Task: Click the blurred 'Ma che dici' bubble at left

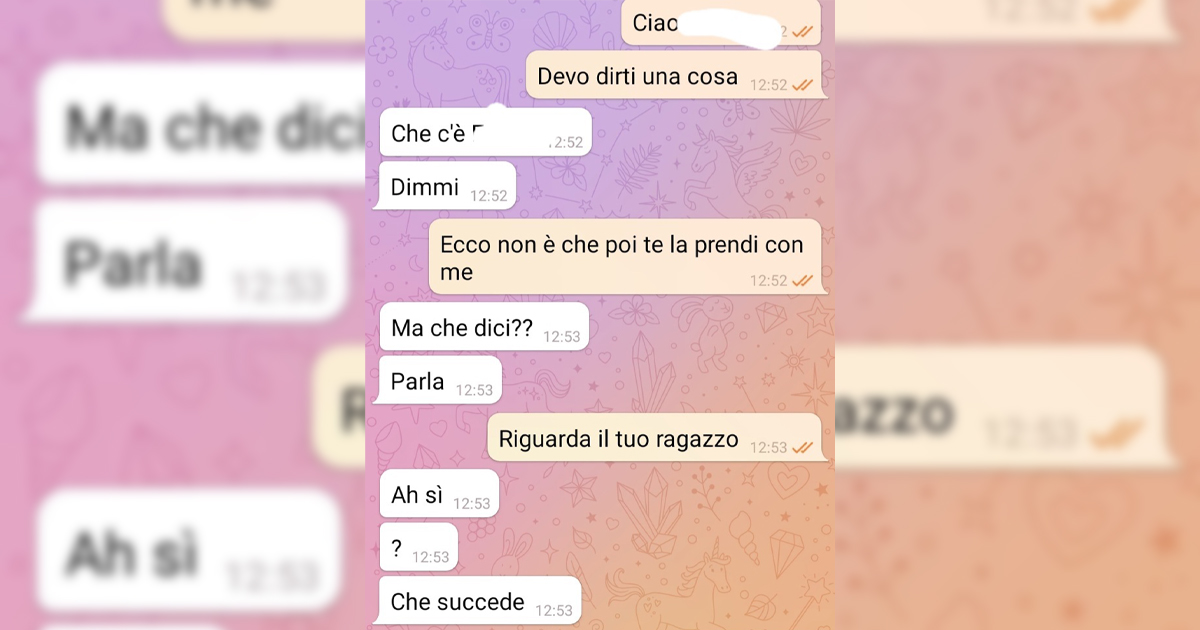Action: (200, 125)
